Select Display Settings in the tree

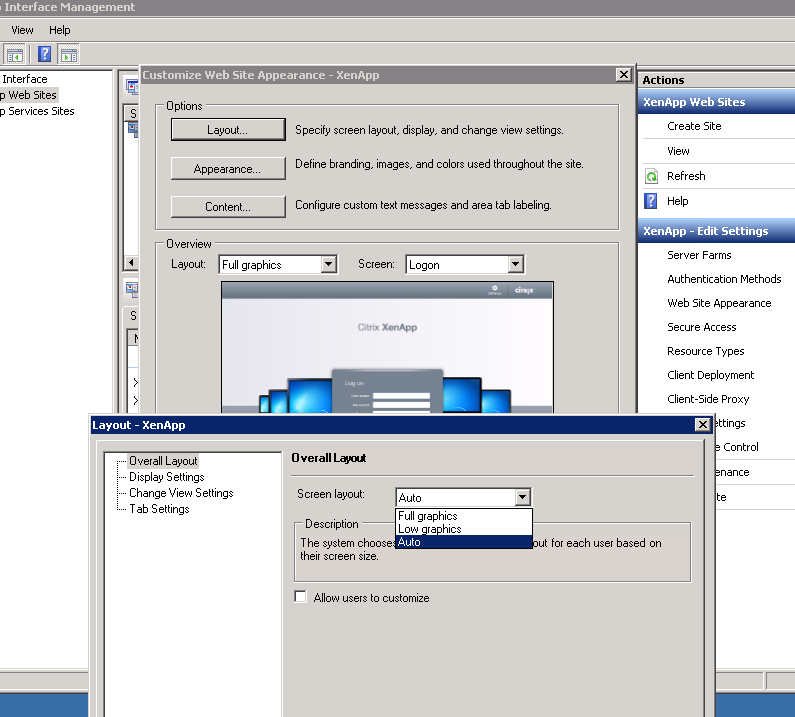pos(166,477)
